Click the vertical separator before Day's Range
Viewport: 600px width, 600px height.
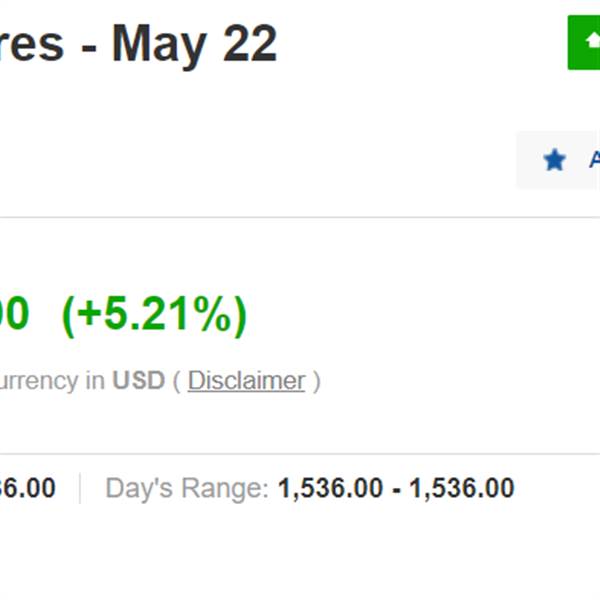point(80,489)
